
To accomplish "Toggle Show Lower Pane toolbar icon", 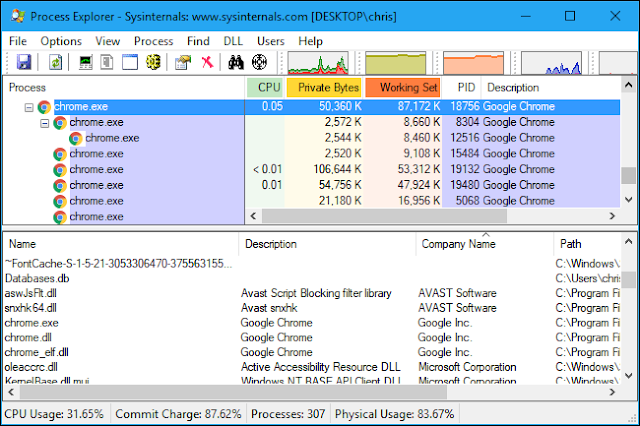I will [x=130, y=62].
